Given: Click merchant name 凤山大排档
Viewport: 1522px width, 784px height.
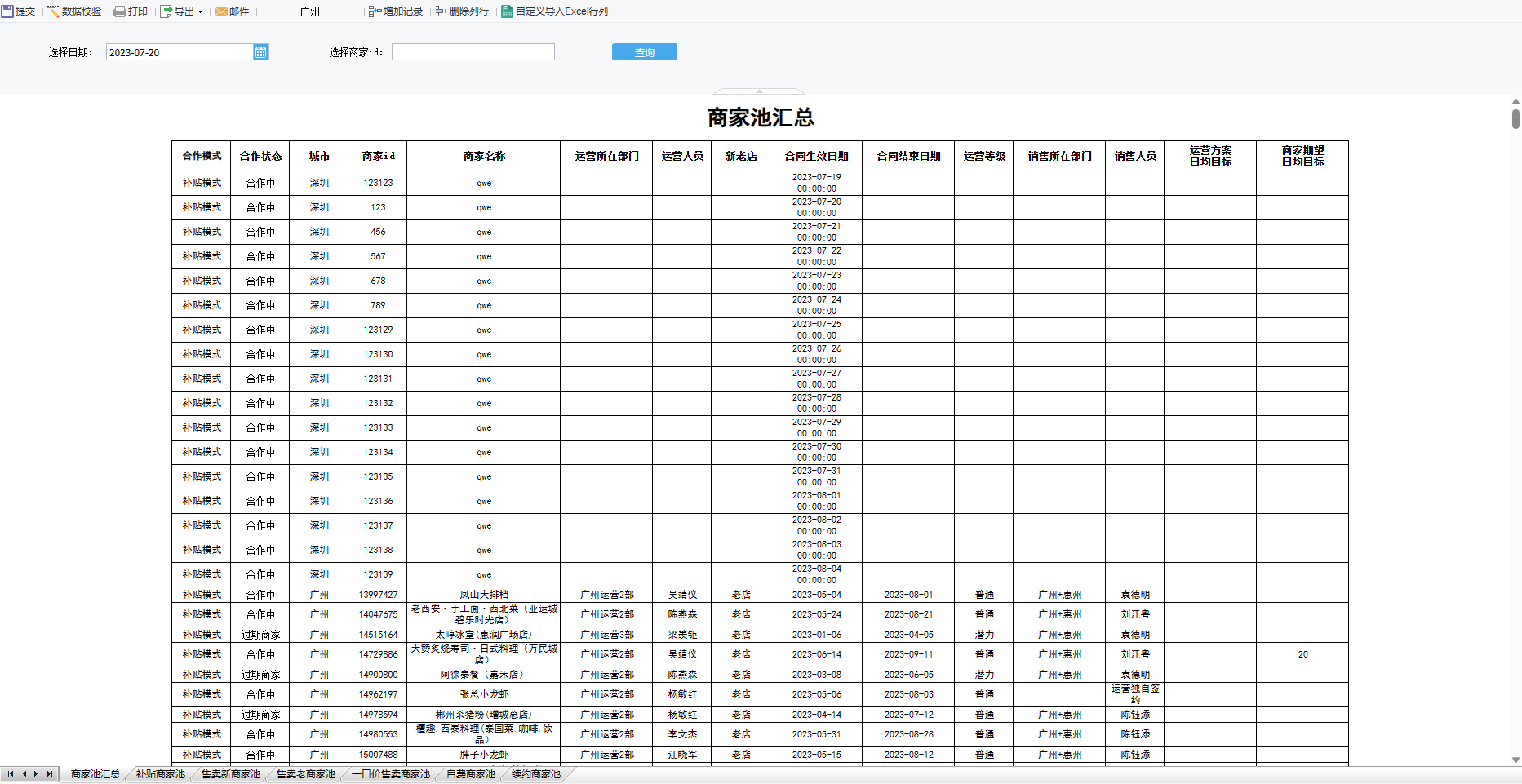Looking at the screenshot, I should coord(484,595).
